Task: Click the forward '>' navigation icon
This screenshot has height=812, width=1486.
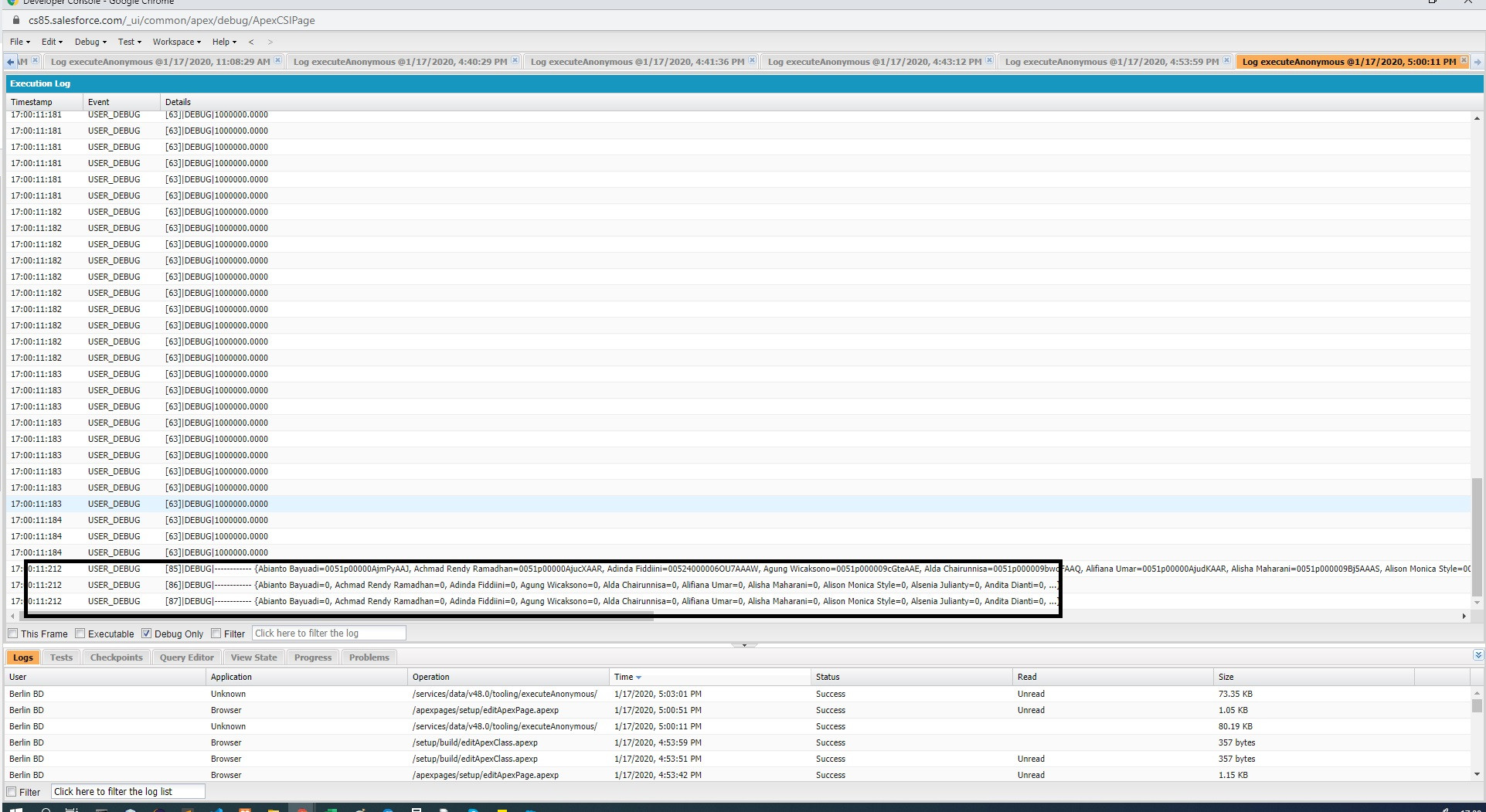Action: point(270,42)
